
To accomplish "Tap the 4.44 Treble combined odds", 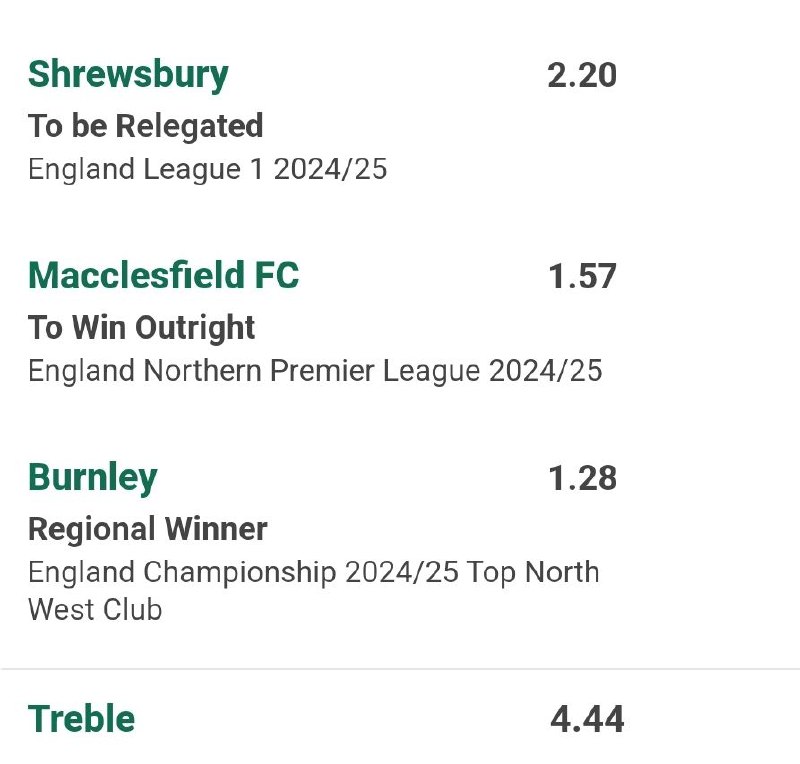I will click(587, 719).
